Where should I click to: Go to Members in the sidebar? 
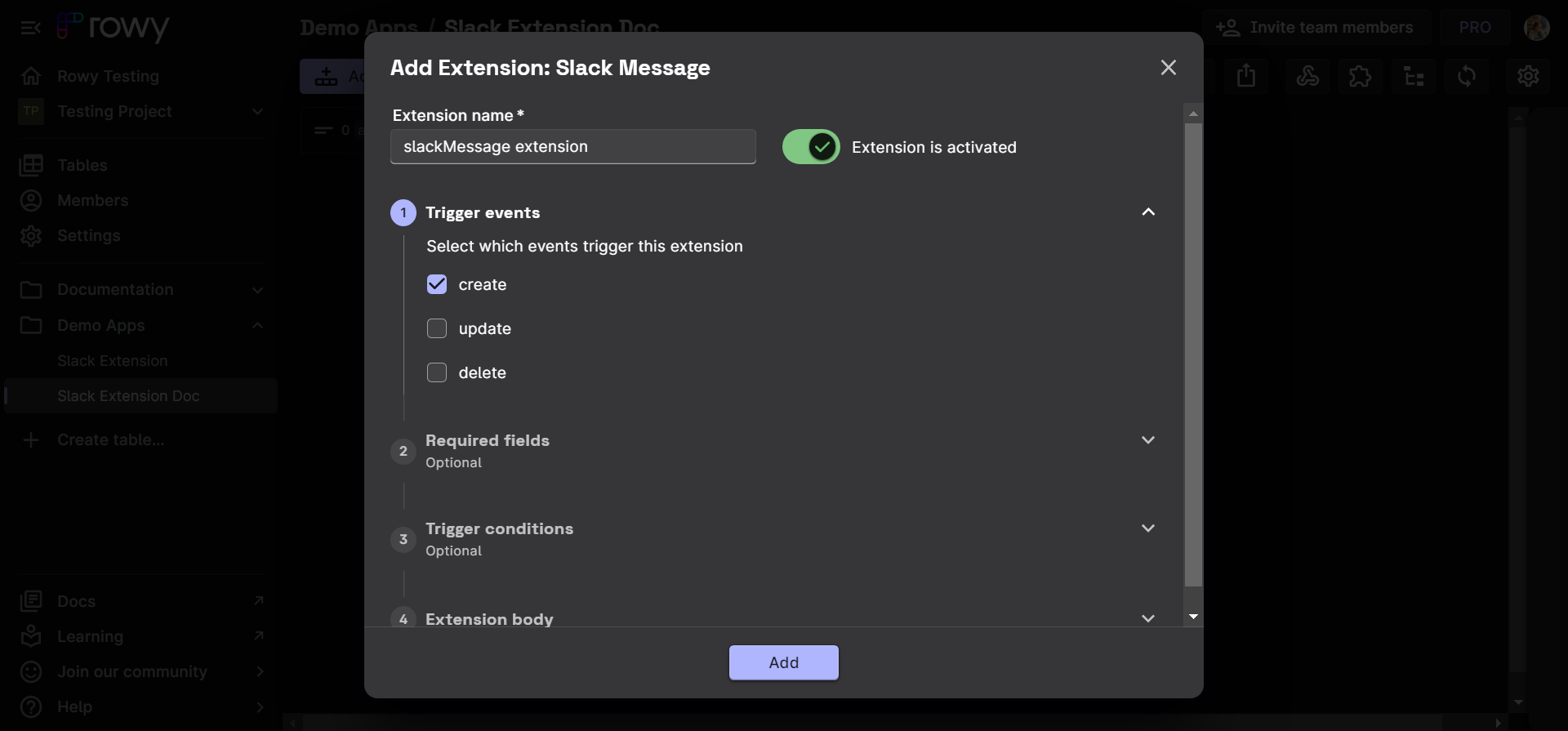coord(92,201)
